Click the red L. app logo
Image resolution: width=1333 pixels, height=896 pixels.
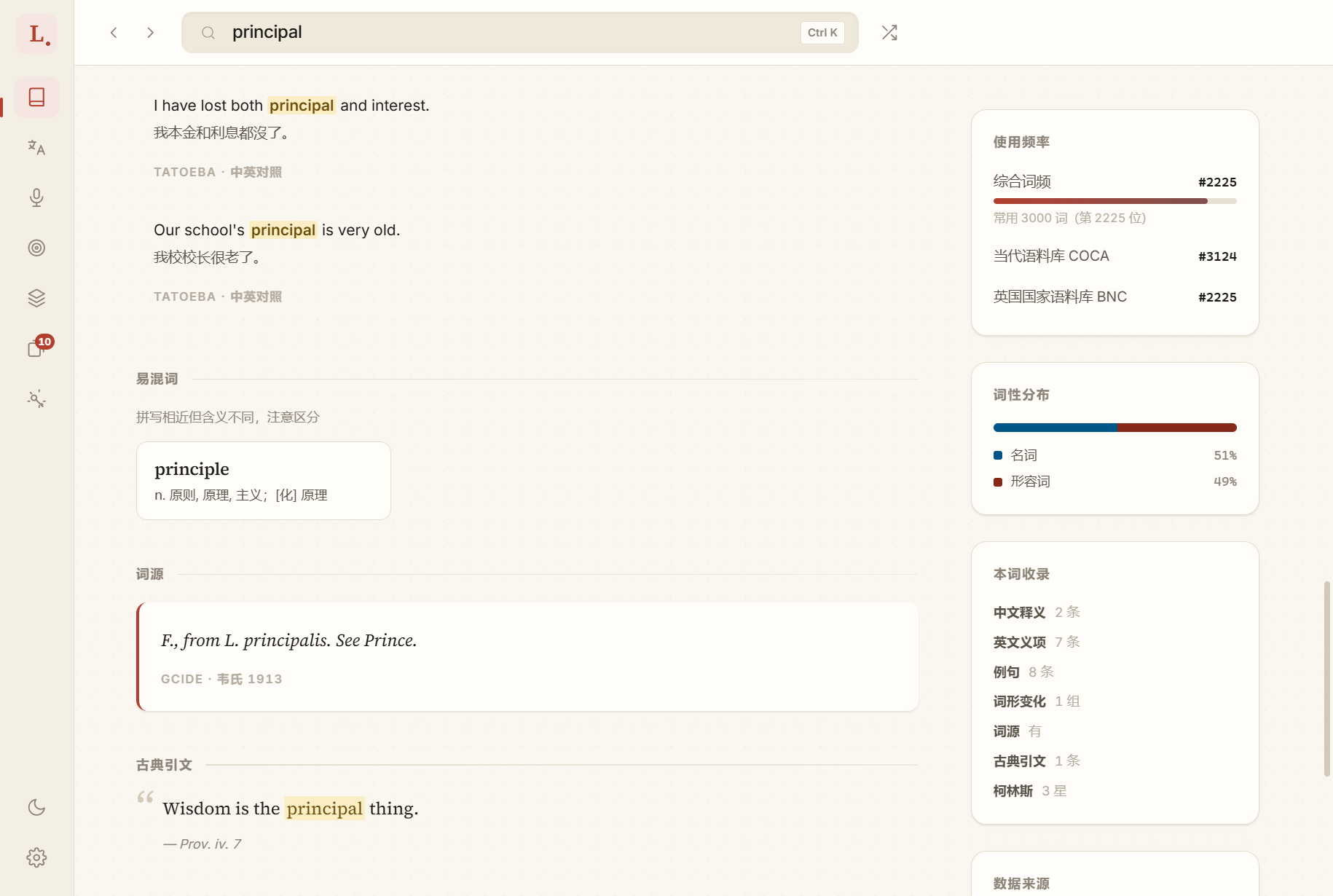pos(37,34)
